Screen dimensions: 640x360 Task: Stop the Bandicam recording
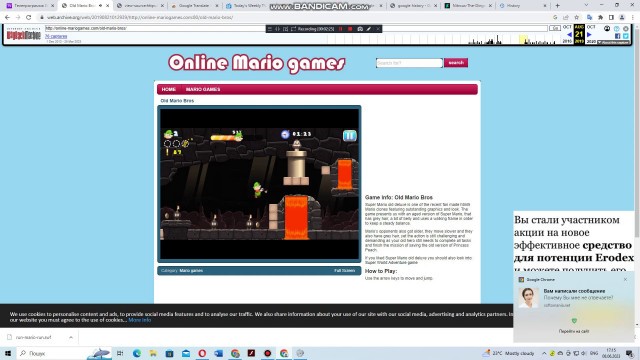[x=350, y=29]
